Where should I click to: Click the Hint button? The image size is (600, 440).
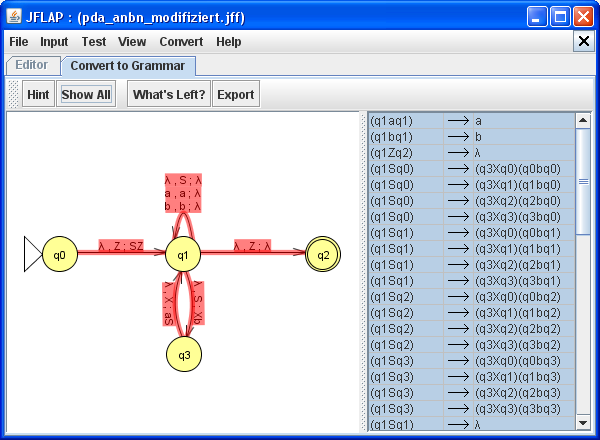tap(38, 94)
